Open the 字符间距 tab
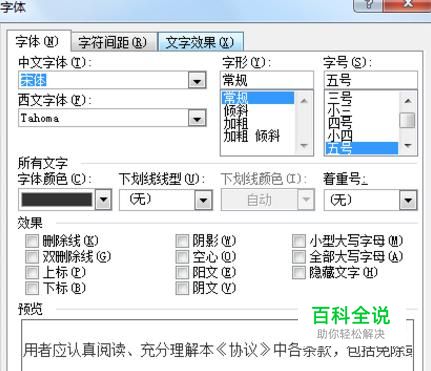The image size is (431, 371). point(114,42)
